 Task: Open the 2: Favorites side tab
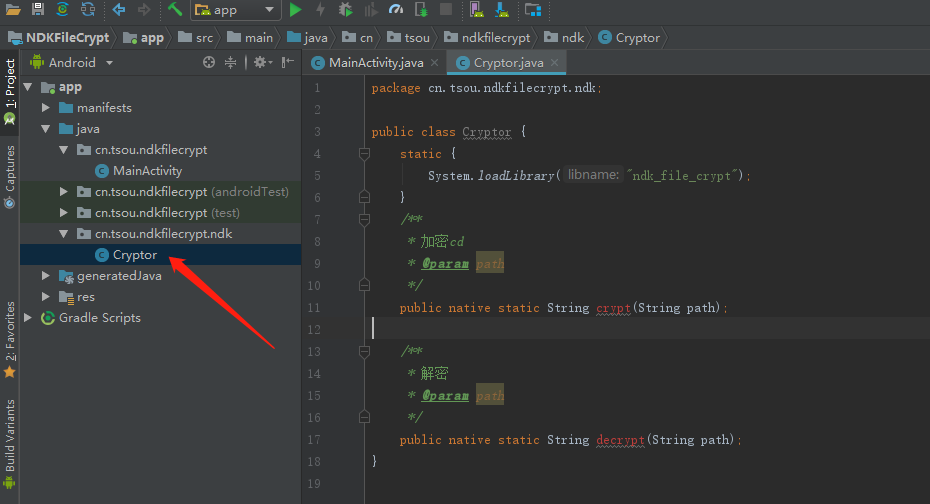point(9,339)
